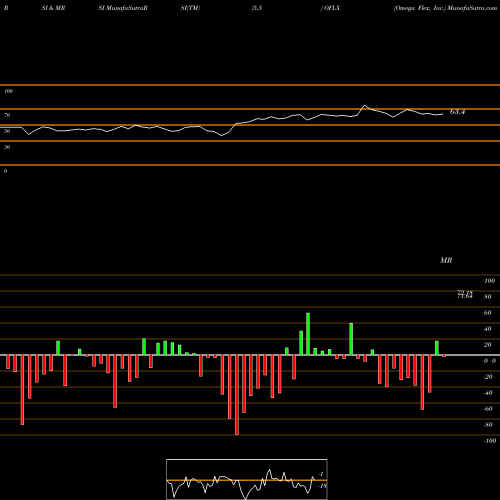
Task: Click the 80 label on the MR axis
Action: [488, 297]
